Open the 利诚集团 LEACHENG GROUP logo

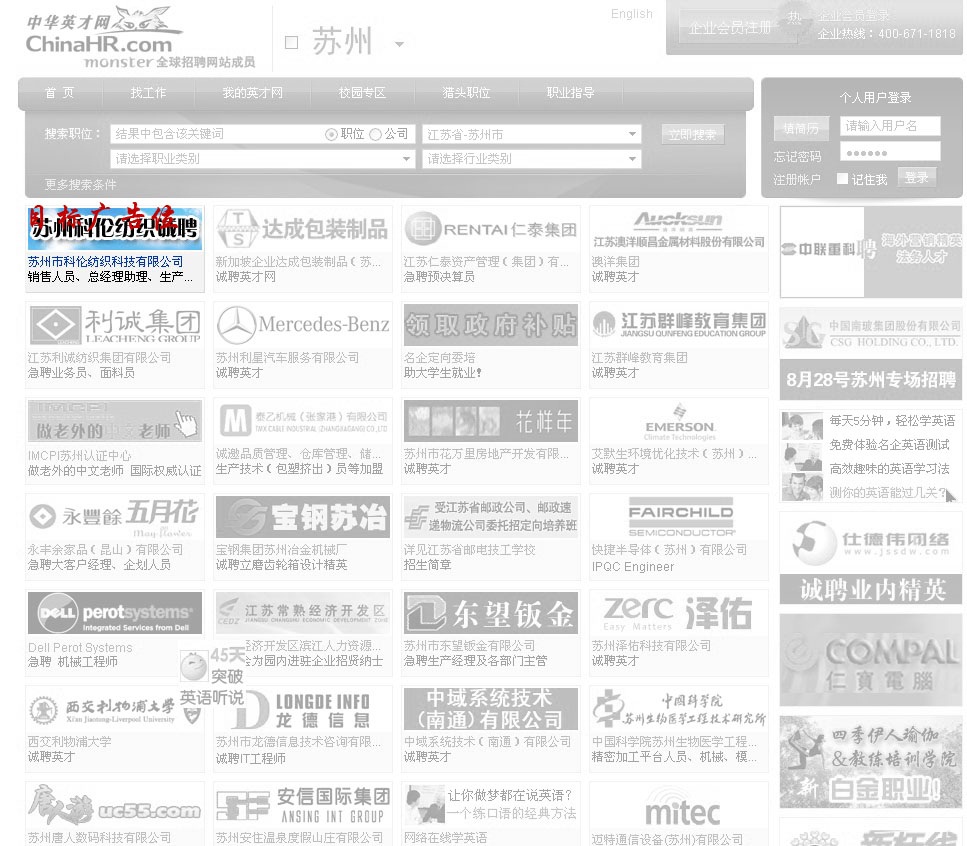115,325
